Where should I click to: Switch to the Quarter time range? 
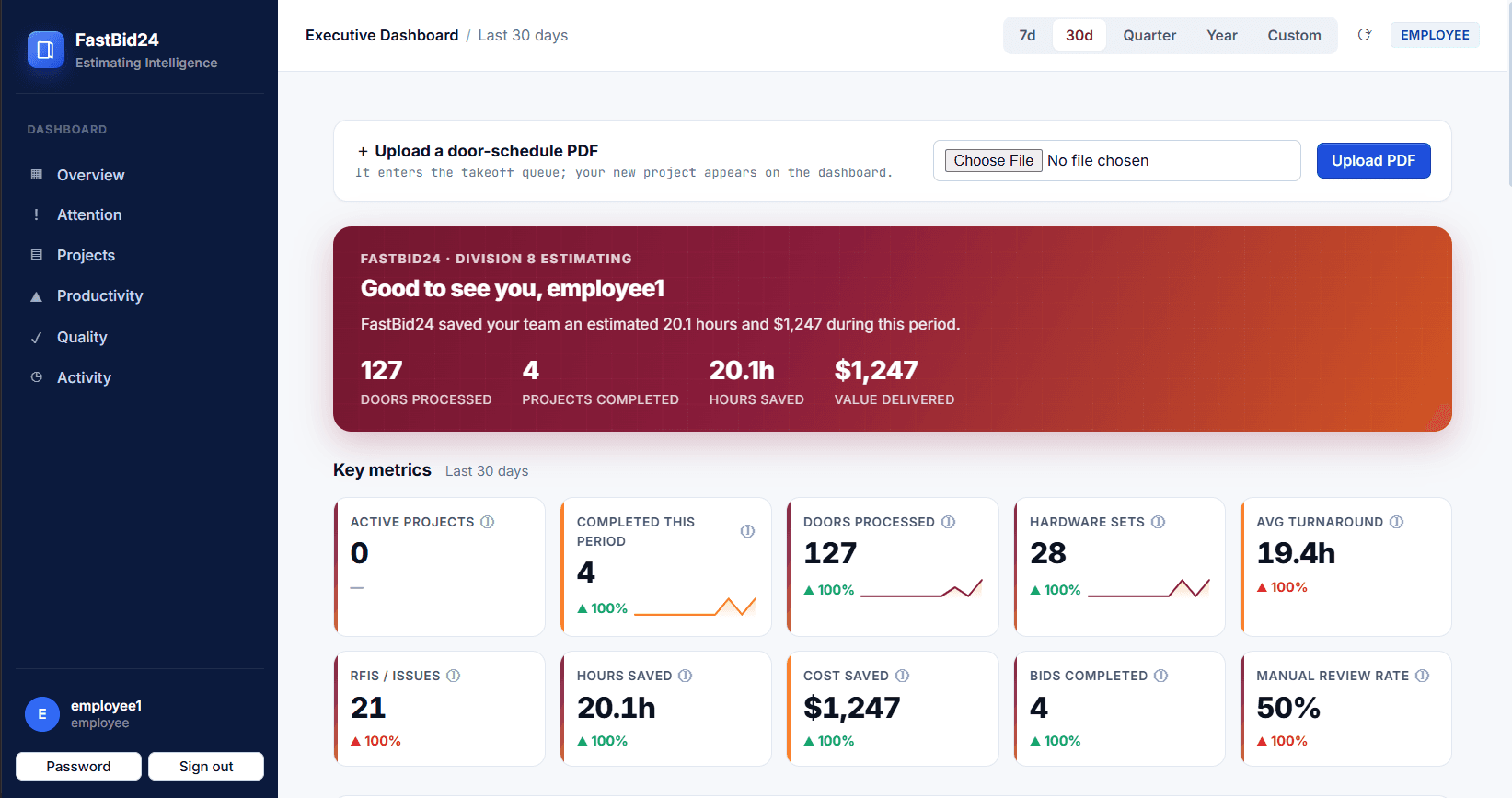(x=1149, y=35)
